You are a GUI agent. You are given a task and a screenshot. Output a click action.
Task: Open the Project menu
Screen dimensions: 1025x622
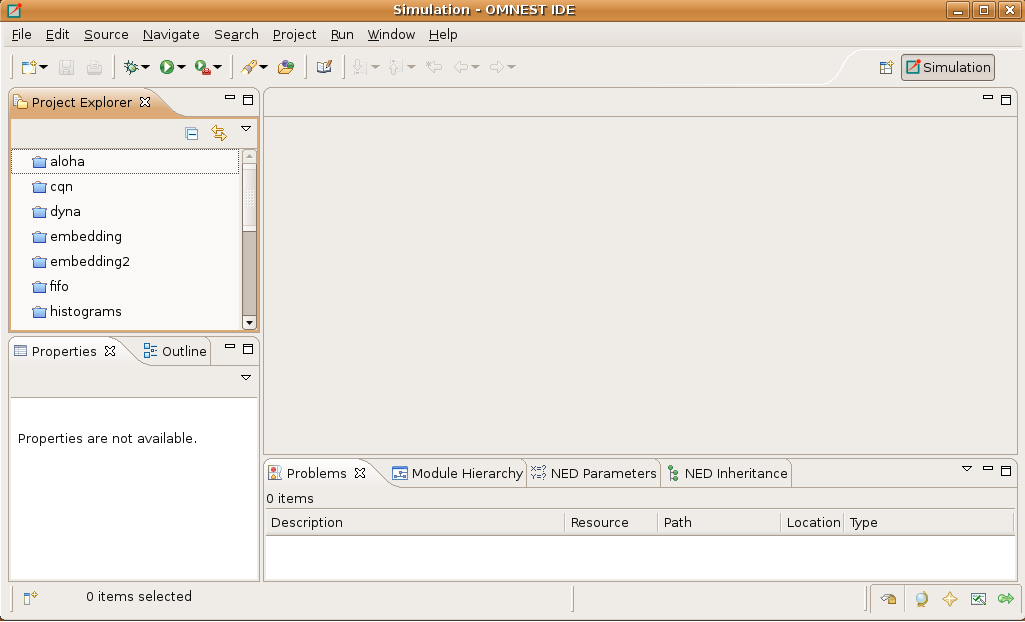[294, 35]
